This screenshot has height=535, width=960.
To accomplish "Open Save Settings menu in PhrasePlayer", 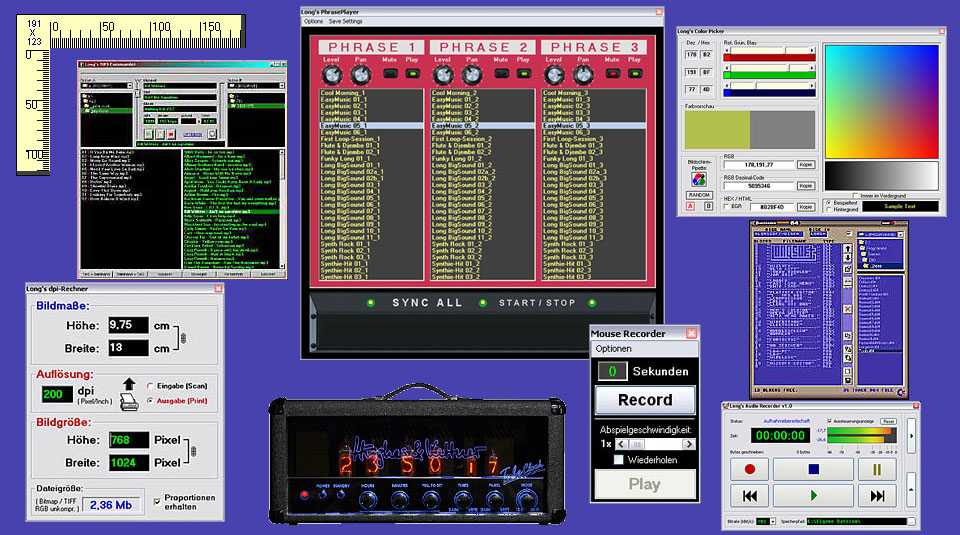I will pyautogui.click(x=346, y=21).
